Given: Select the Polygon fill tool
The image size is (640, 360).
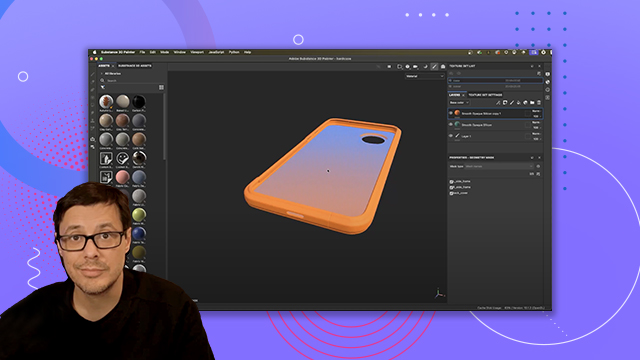Looking at the screenshot, I should tap(93, 98).
